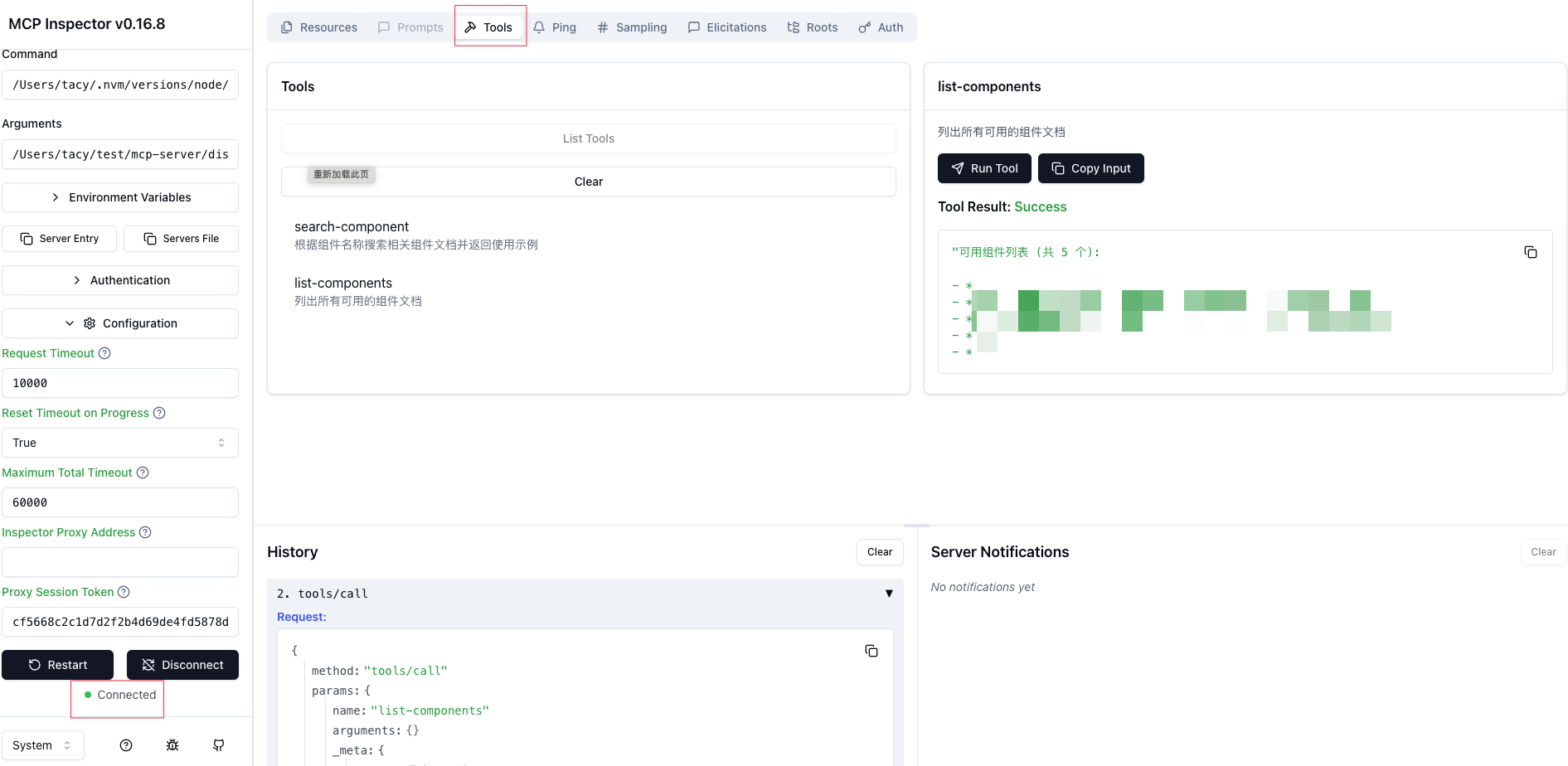Click the "Tool Result: Success" text

(1002, 207)
